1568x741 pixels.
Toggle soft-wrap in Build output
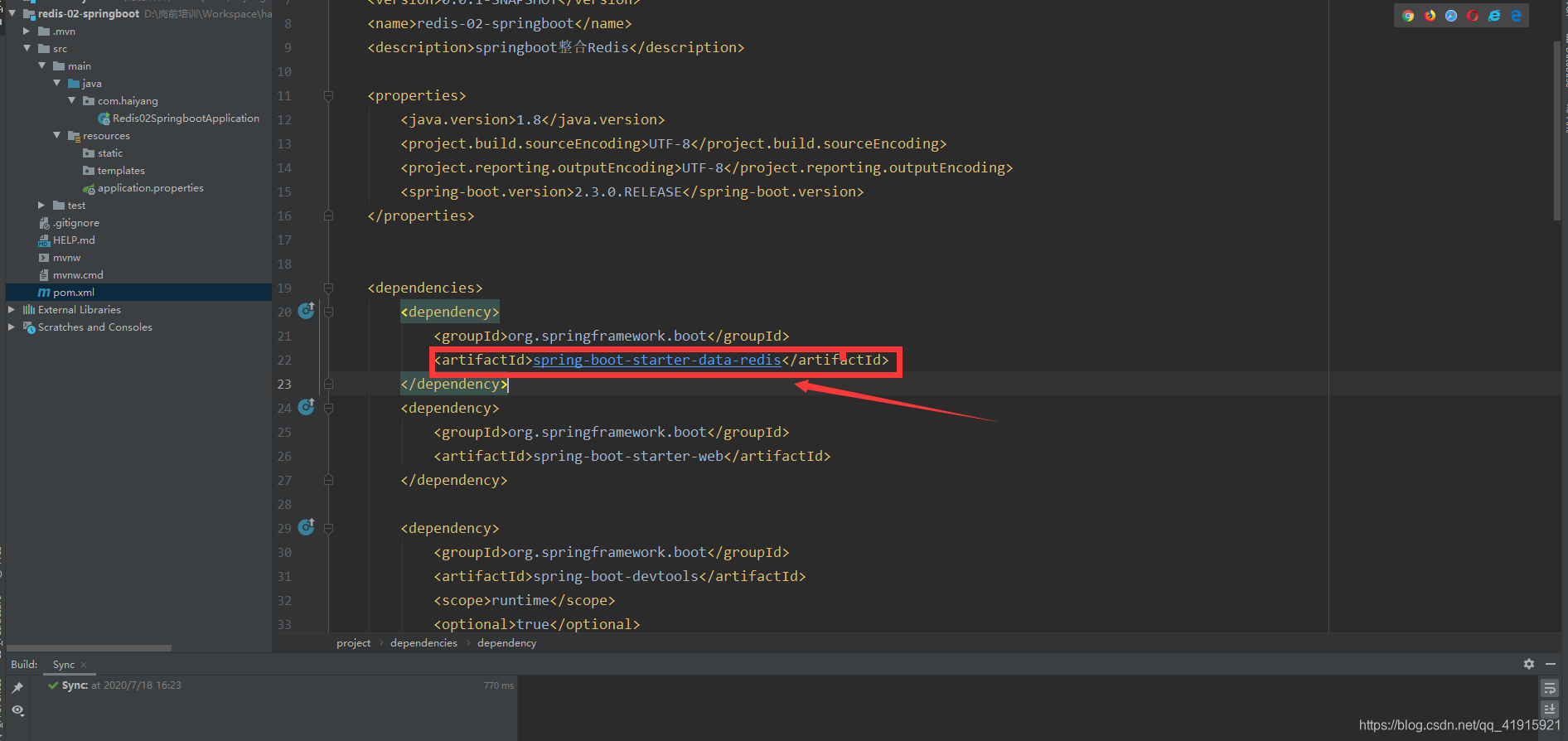pos(1550,688)
